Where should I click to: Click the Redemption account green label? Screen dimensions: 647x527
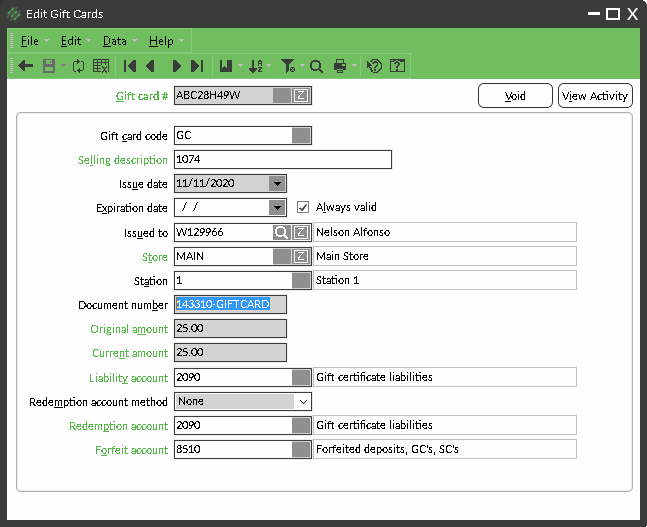(x=118, y=426)
